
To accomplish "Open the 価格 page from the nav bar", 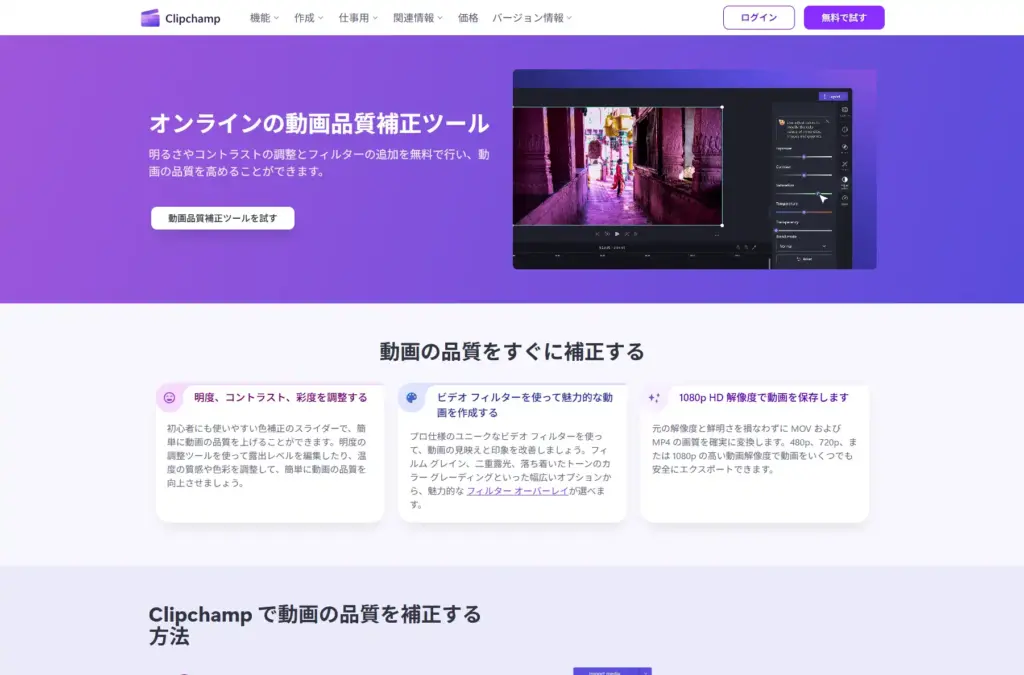I will (468, 18).
